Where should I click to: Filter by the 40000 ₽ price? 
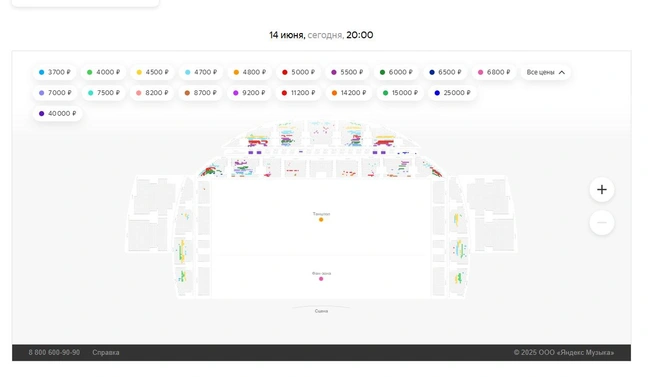point(58,113)
